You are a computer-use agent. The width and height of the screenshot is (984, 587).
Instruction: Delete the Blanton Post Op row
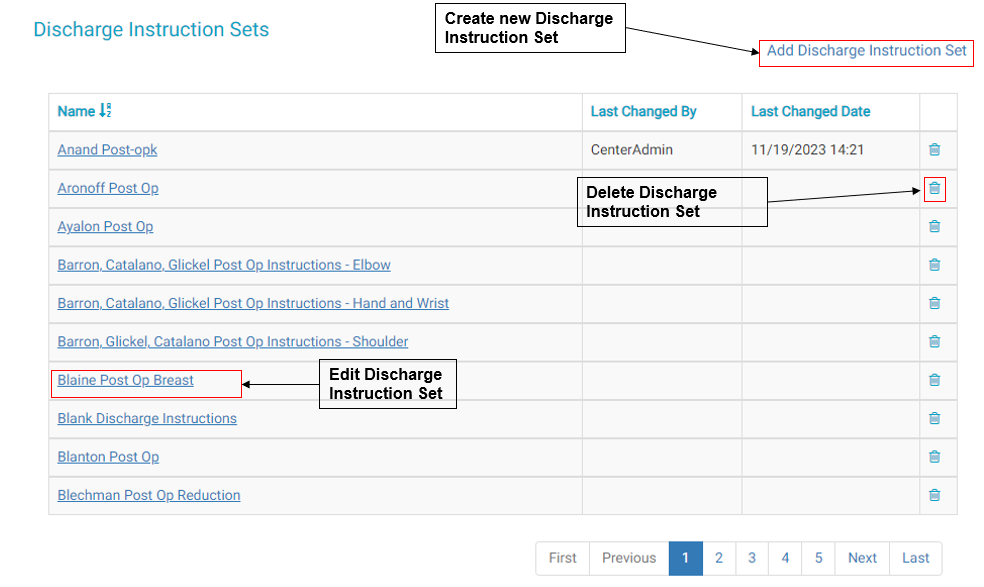pos(934,457)
